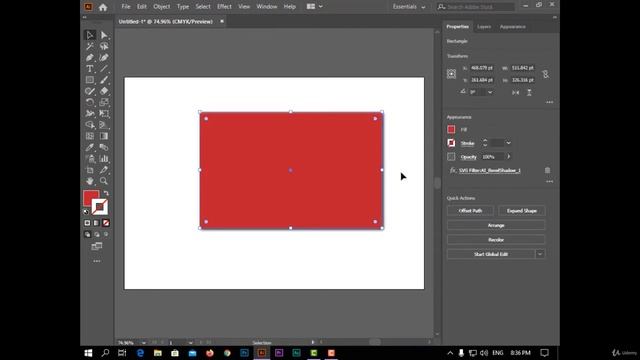This screenshot has height=360, width=640.
Task: Select the Line Segment tool
Action: (x=104, y=69)
